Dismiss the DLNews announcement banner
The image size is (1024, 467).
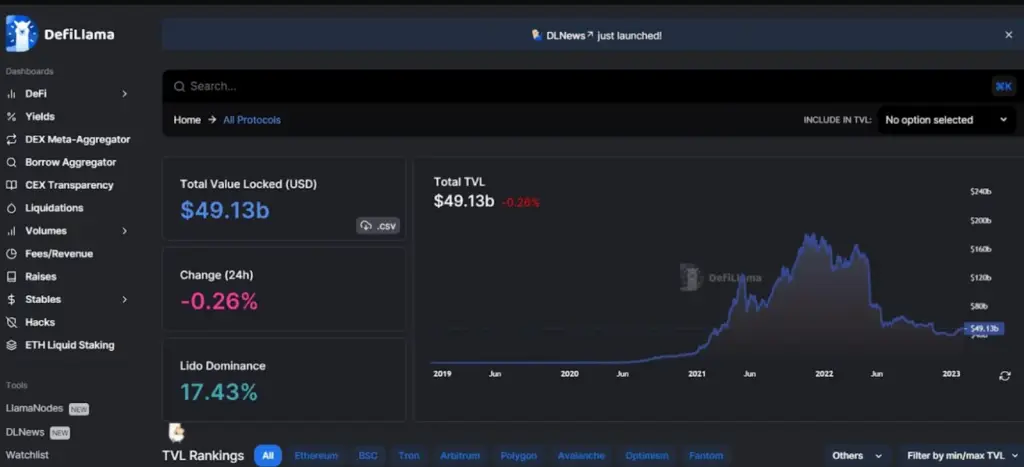1008,35
